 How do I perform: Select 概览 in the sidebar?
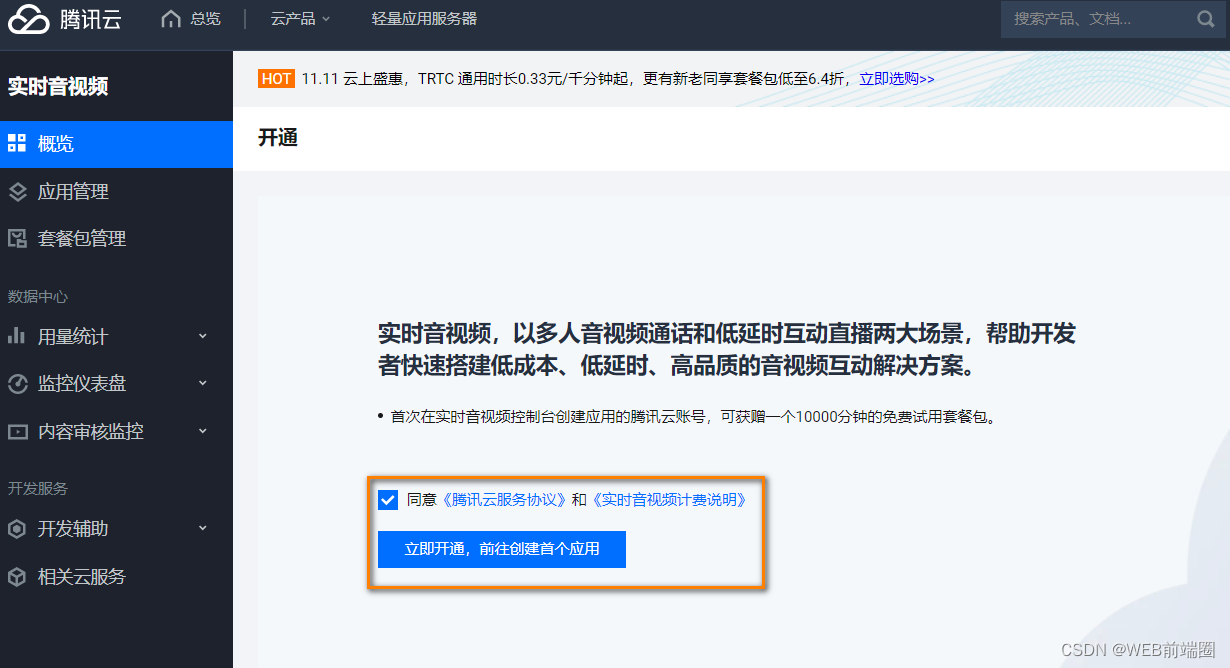click(116, 144)
